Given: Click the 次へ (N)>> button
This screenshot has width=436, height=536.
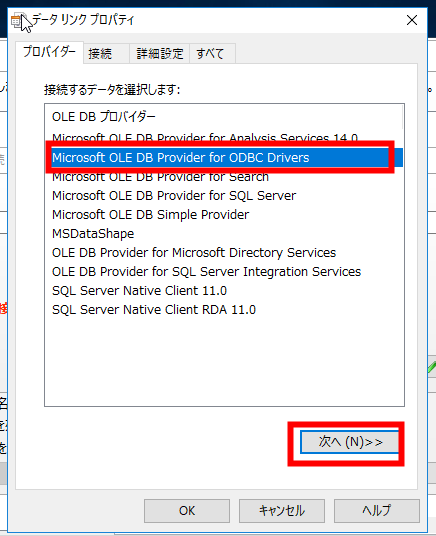Looking at the screenshot, I should (x=349, y=442).
